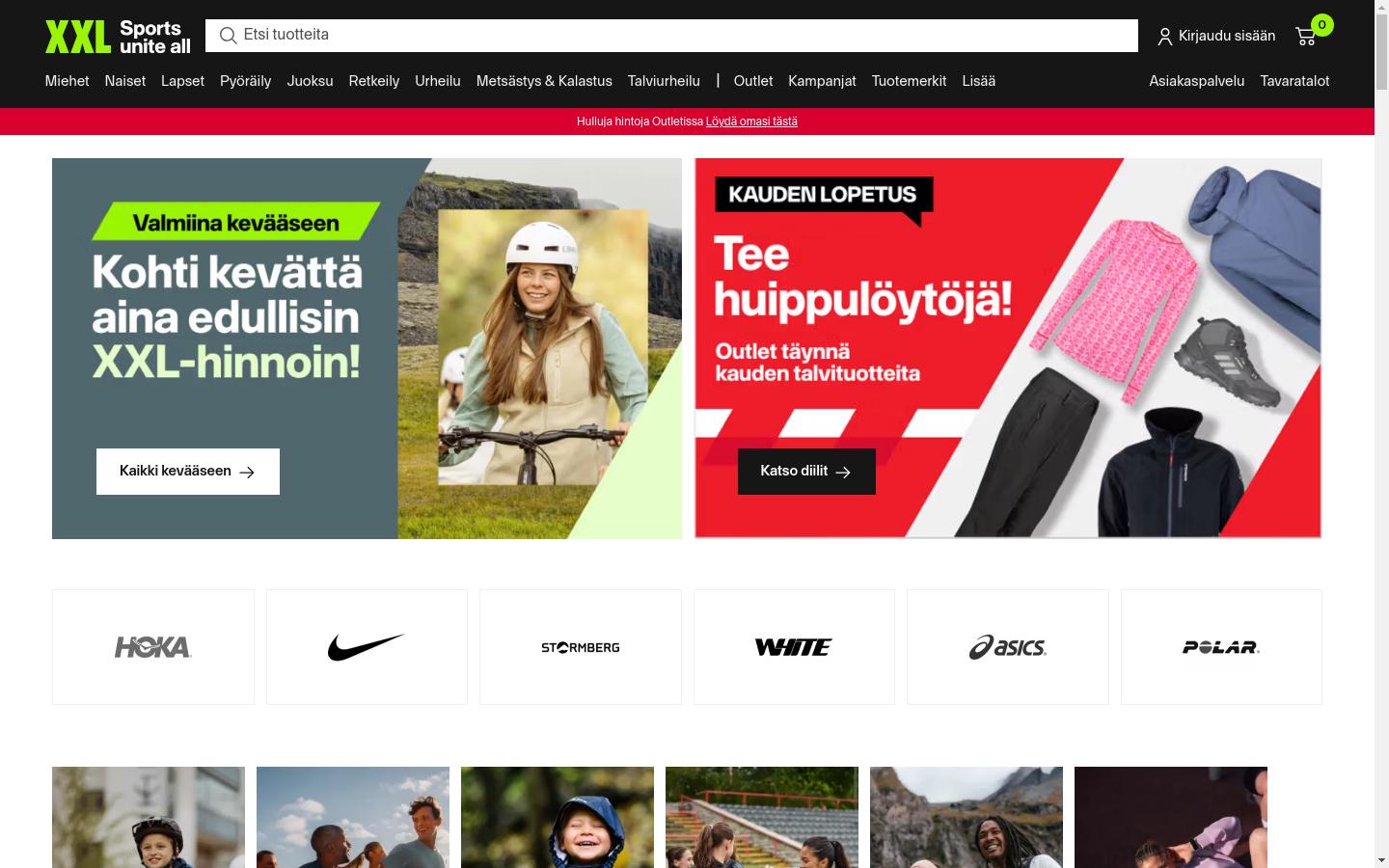
Task: Open the WHITE brand logo tile
Action: tap(794, 647)
